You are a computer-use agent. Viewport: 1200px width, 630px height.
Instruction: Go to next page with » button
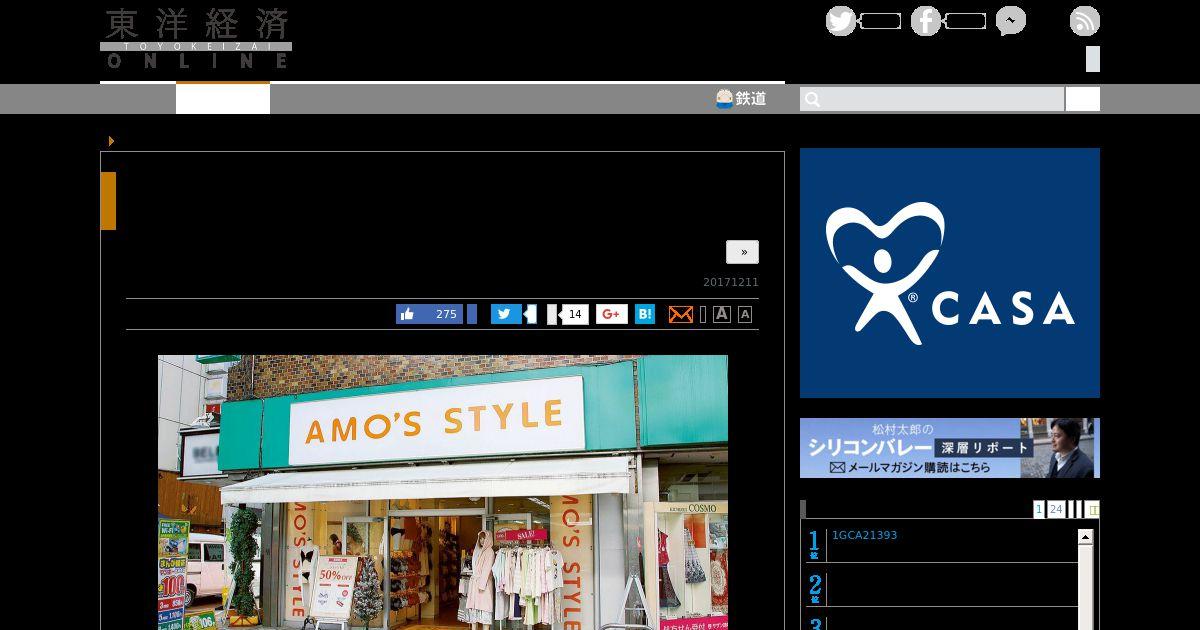click(x=742, y=252)
